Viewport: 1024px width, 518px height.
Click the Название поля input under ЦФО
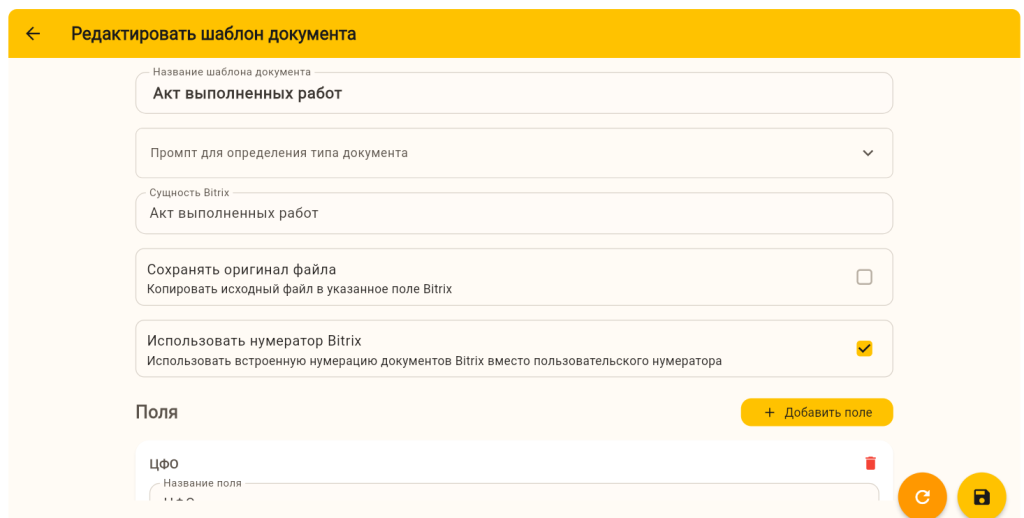[x=513, y=501]
